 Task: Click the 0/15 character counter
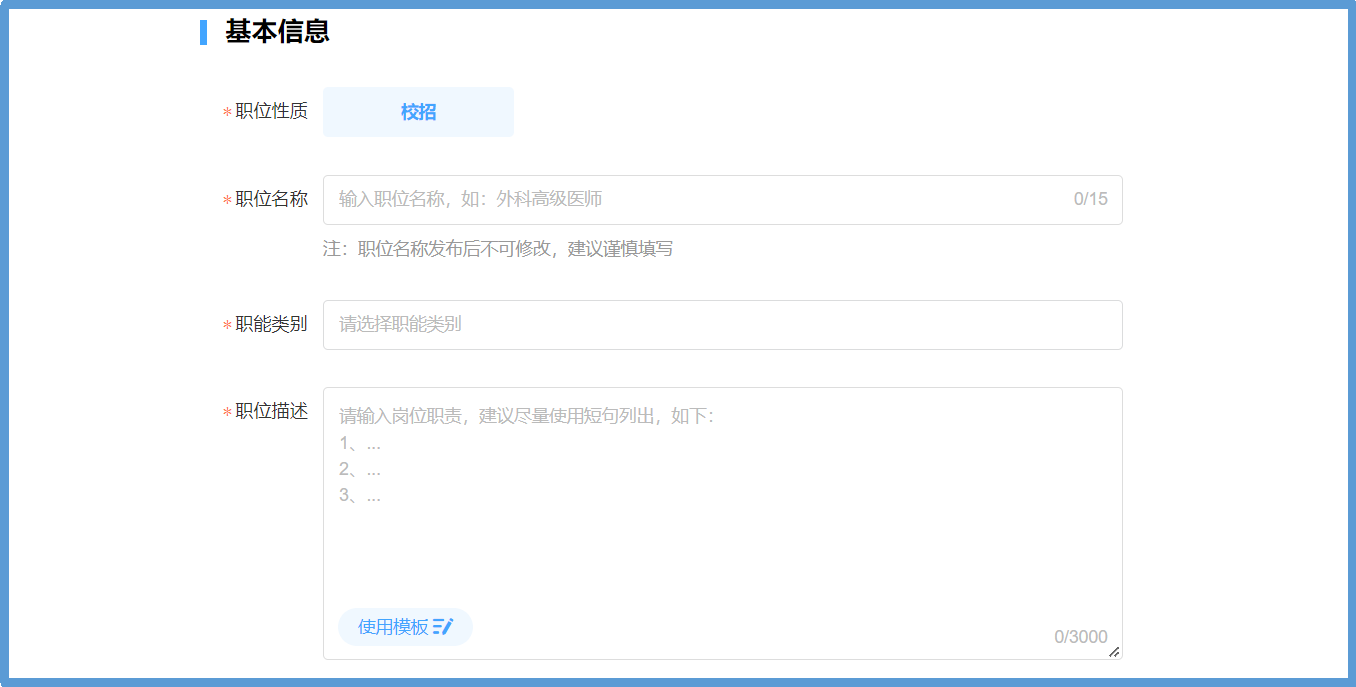point(1090,199)
